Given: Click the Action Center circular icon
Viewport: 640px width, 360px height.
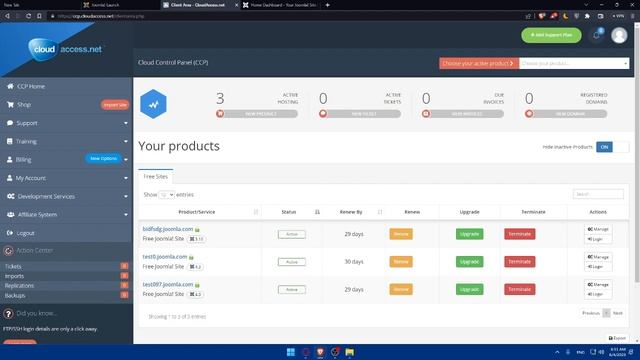Looking at the screenshot, I should [x=8, y=251].
